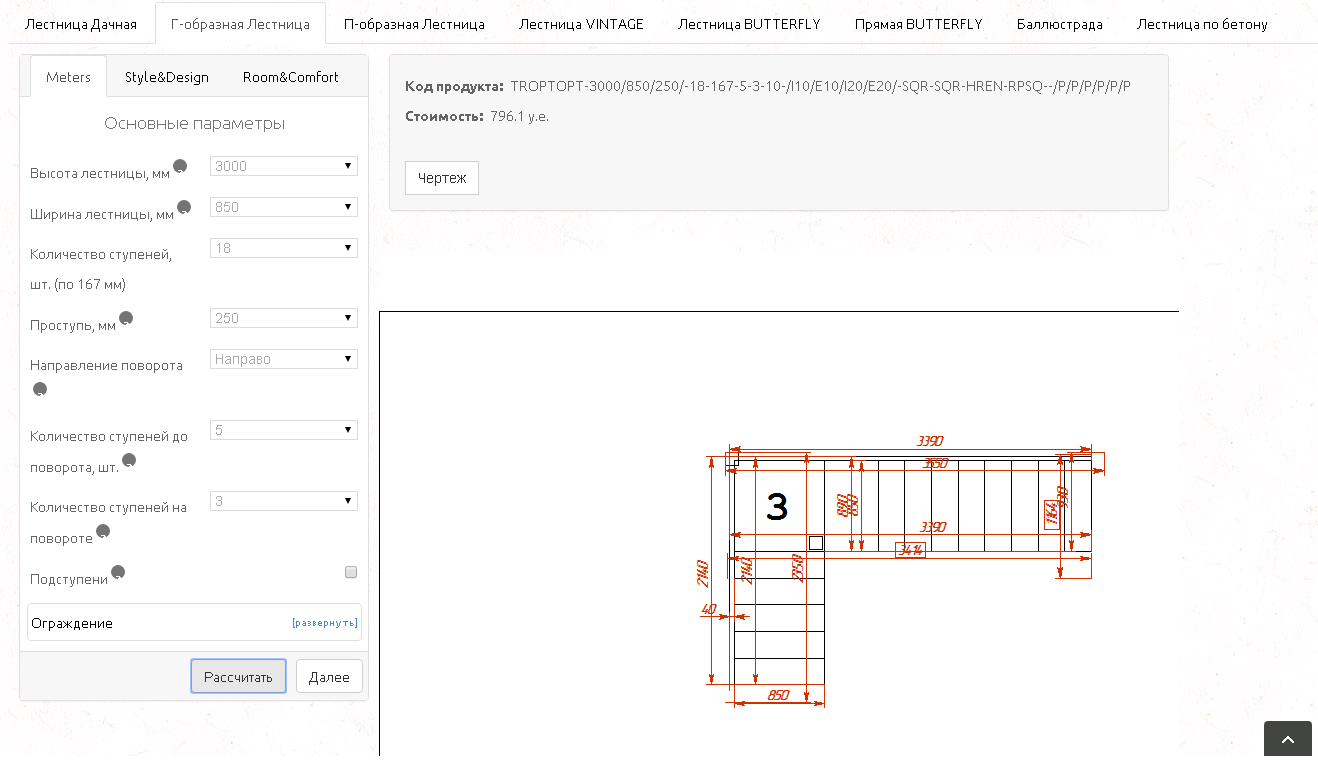1318x769 pixels.
Task: Click help icon next to Высота лестницы
Action: (x=180, y=166)
